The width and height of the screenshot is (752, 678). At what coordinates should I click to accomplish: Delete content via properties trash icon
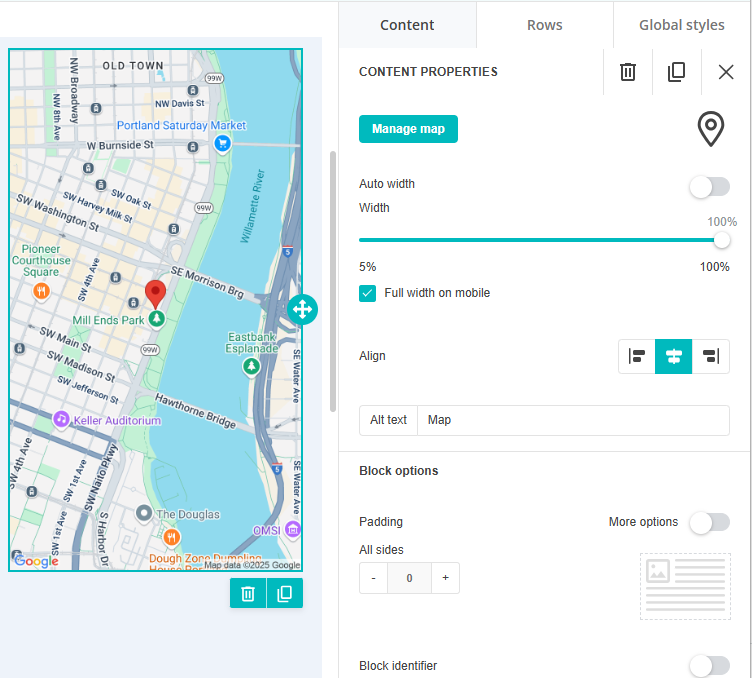click(628, 72)
